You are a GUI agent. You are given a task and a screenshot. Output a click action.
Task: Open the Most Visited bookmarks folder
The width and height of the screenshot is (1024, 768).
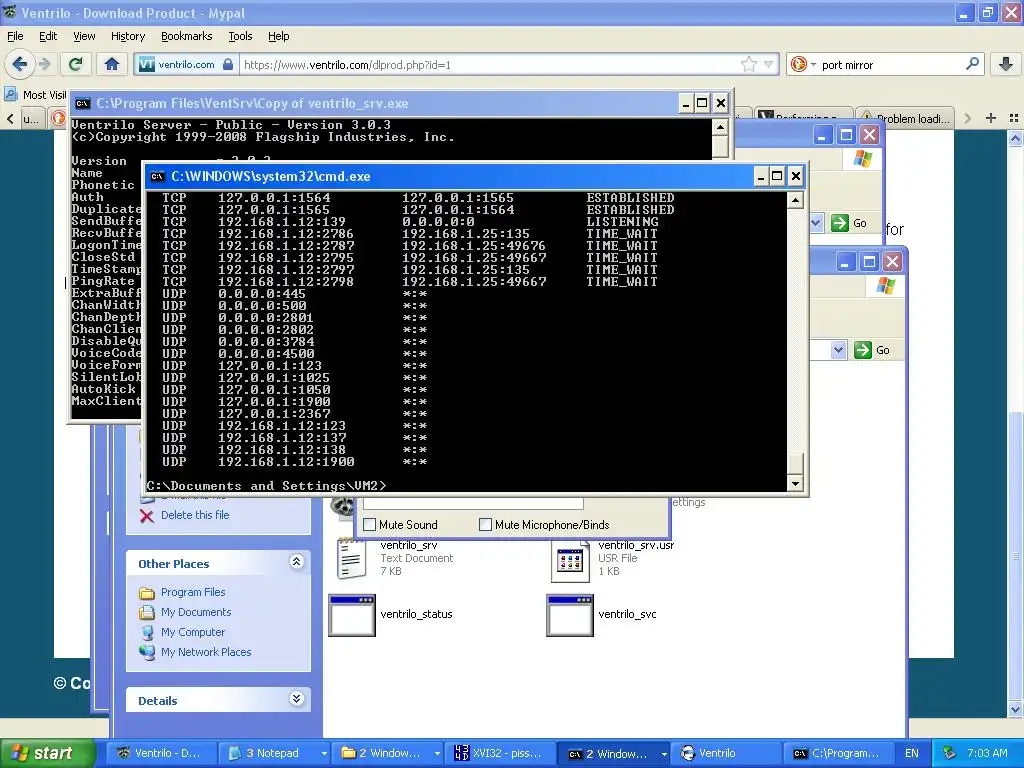(x=36, y=95)
